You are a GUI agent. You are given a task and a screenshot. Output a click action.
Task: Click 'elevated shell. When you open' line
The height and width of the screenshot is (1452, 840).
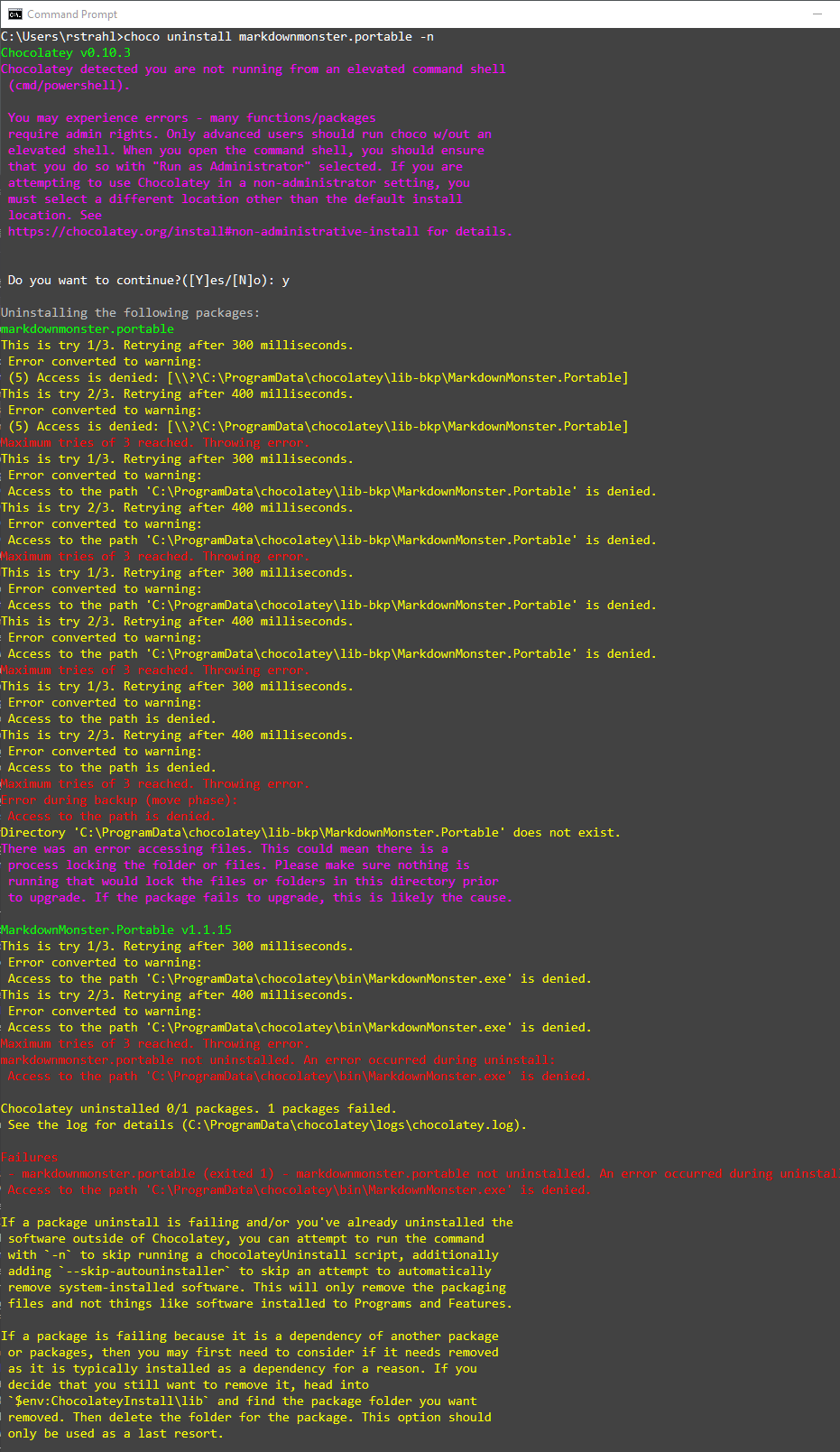pos(246,151)
